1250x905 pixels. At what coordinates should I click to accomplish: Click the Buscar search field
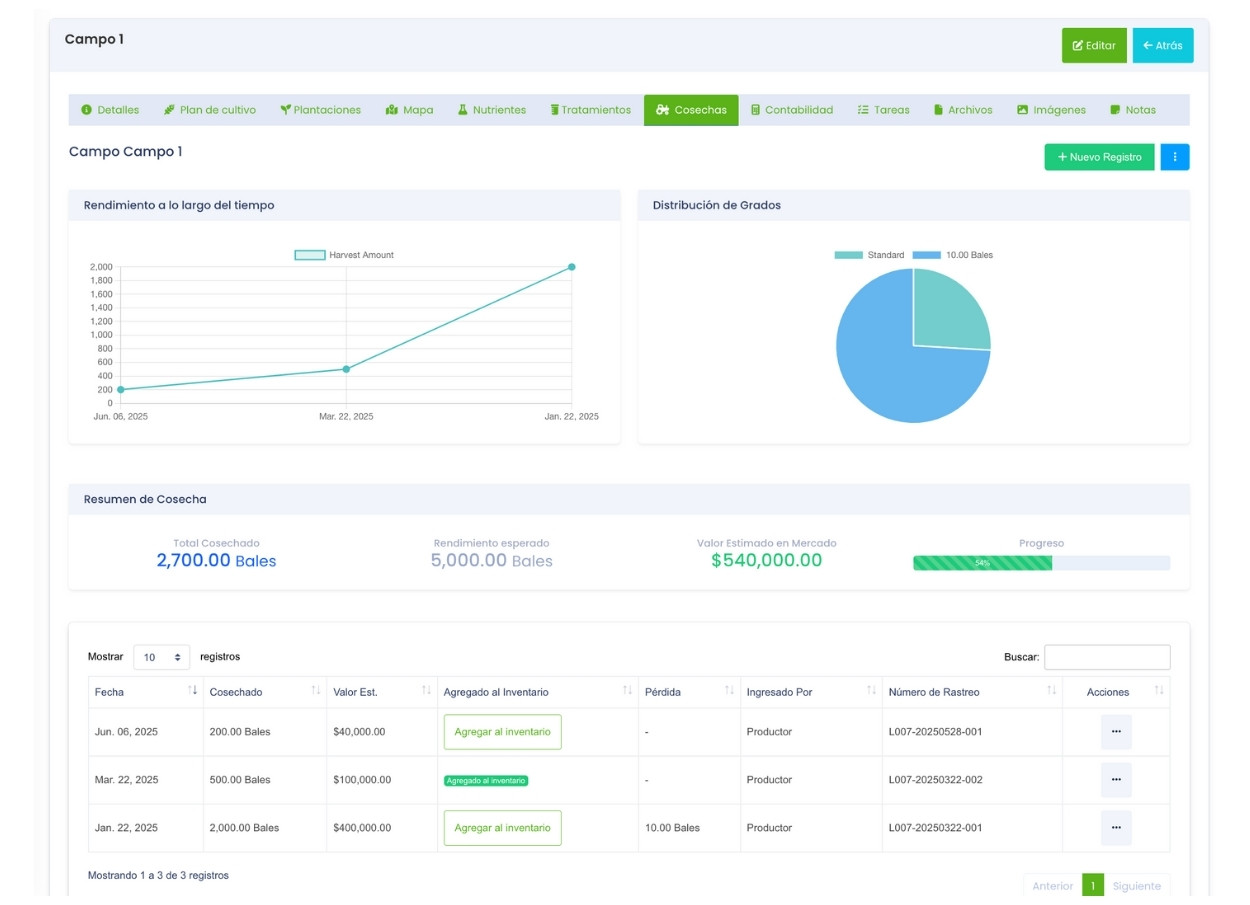click(x=1107, y=657)
